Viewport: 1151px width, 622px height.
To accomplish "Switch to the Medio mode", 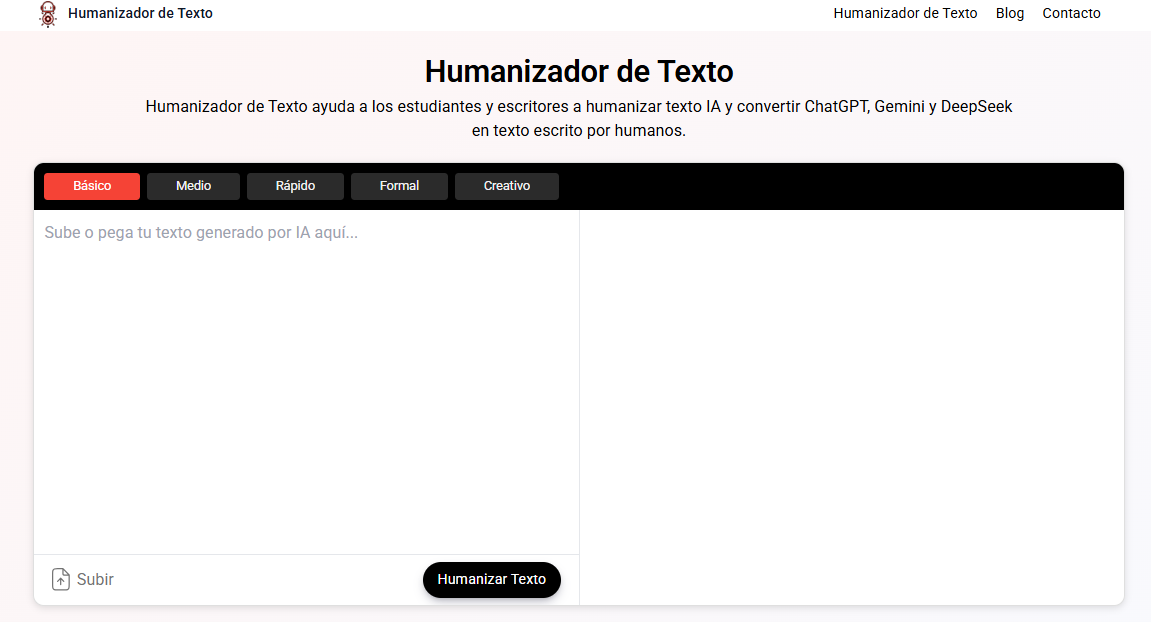I will (x=193, y=186).
